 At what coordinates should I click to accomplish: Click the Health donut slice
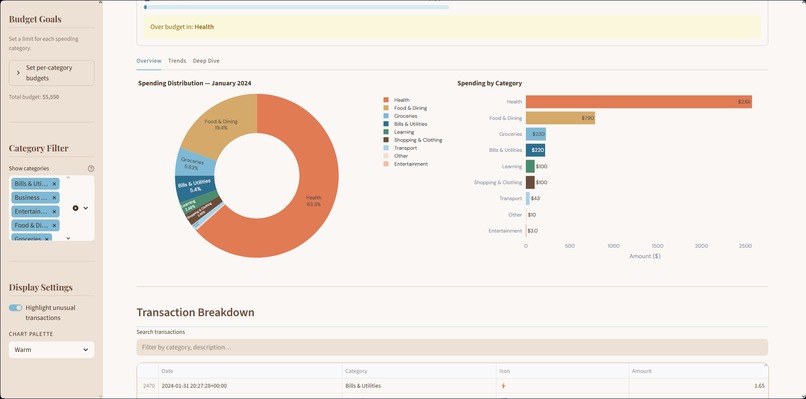[x=314, y=201]
